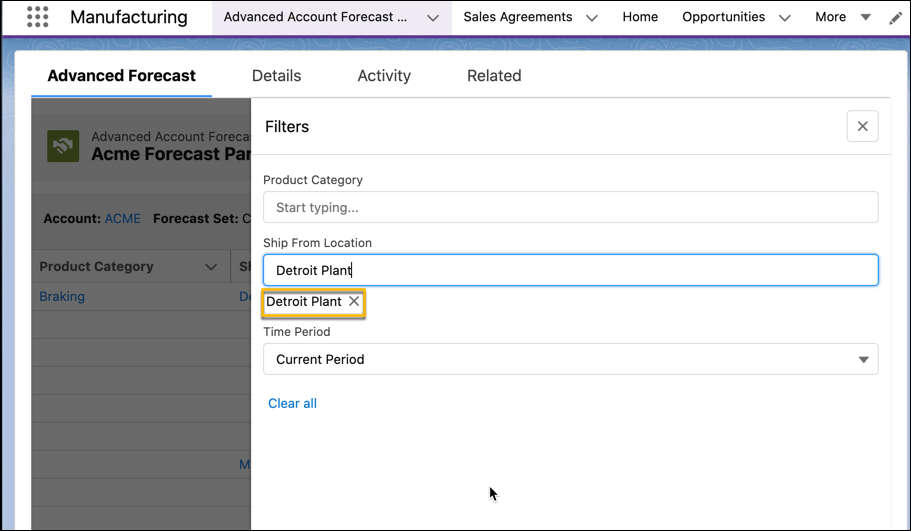Remove the Detroit Plant filter pill
911x531 pixels.
pos(354,301)
